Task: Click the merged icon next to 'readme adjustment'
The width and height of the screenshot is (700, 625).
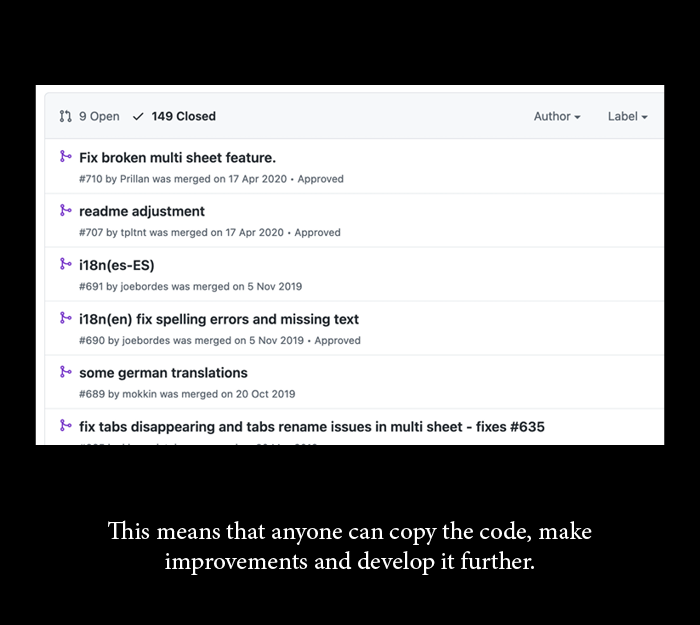Action: tap(66, 210)
